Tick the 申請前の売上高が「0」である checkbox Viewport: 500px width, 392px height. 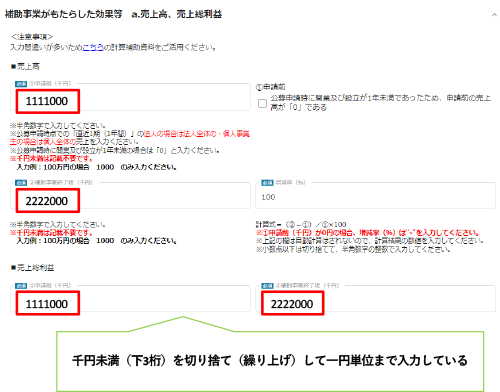tap(262, 103)
